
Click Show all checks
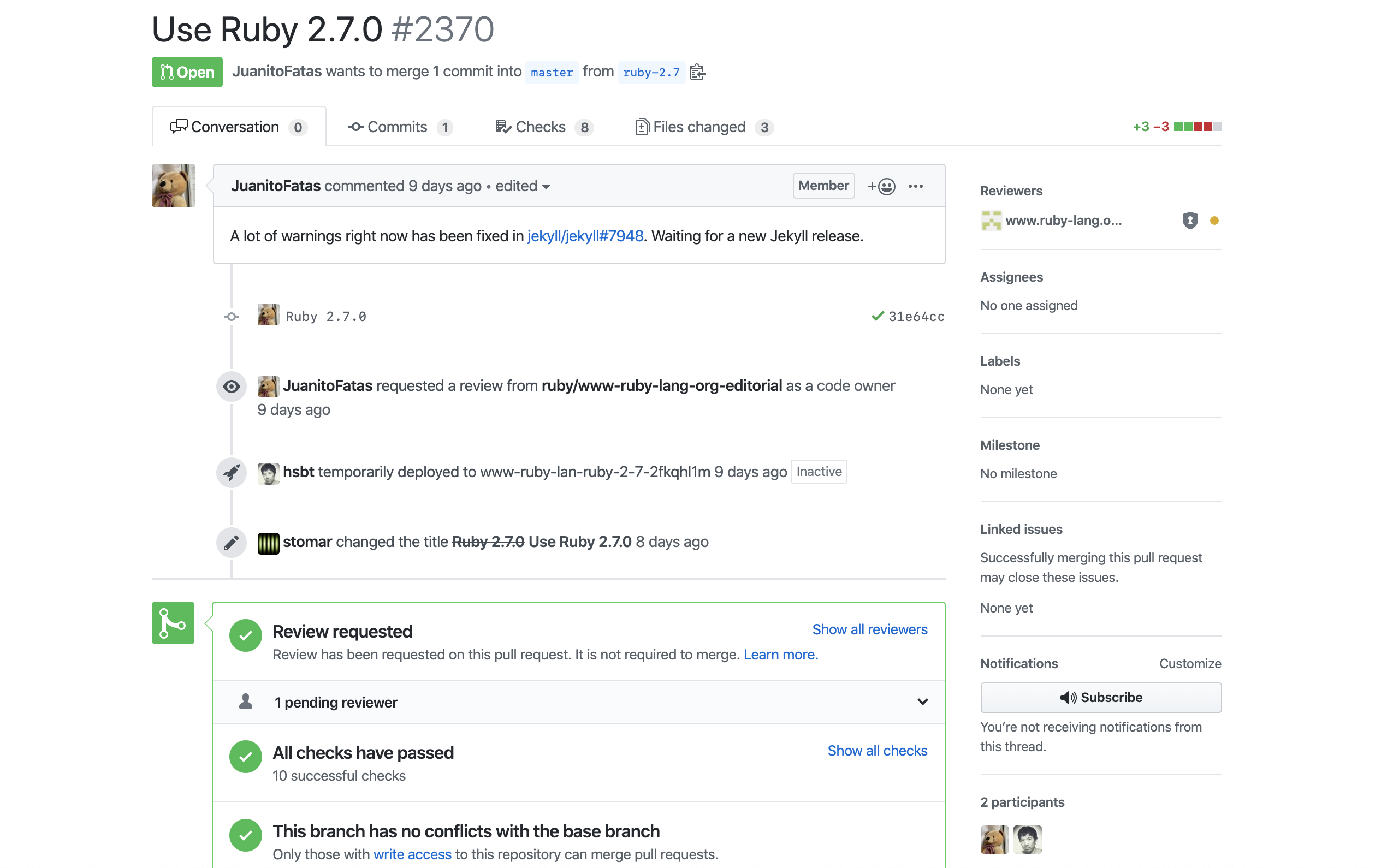876,750
